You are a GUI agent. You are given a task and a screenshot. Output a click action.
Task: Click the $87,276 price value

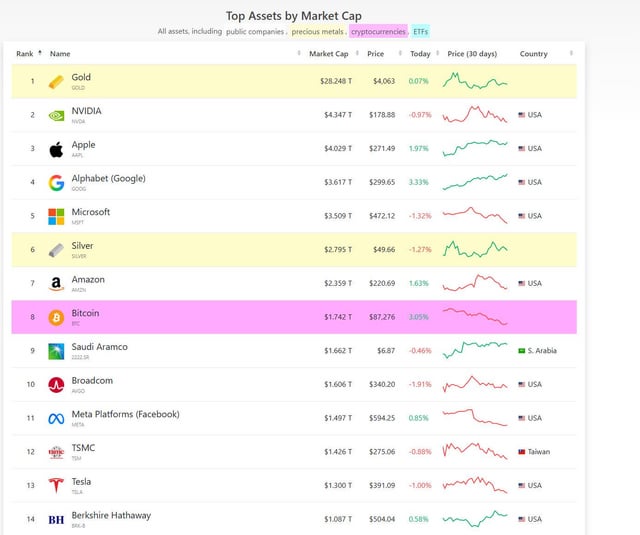point(382,317)
